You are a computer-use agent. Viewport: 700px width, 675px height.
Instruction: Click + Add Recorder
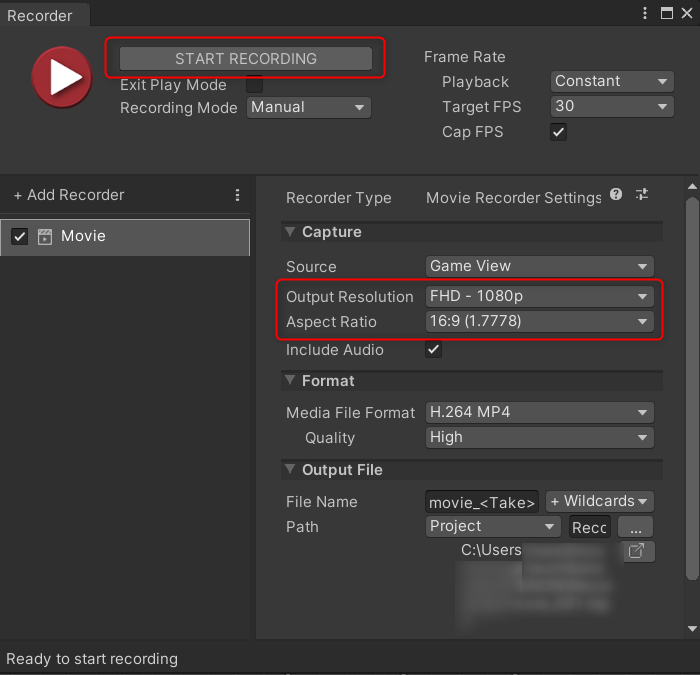point(69,195)
